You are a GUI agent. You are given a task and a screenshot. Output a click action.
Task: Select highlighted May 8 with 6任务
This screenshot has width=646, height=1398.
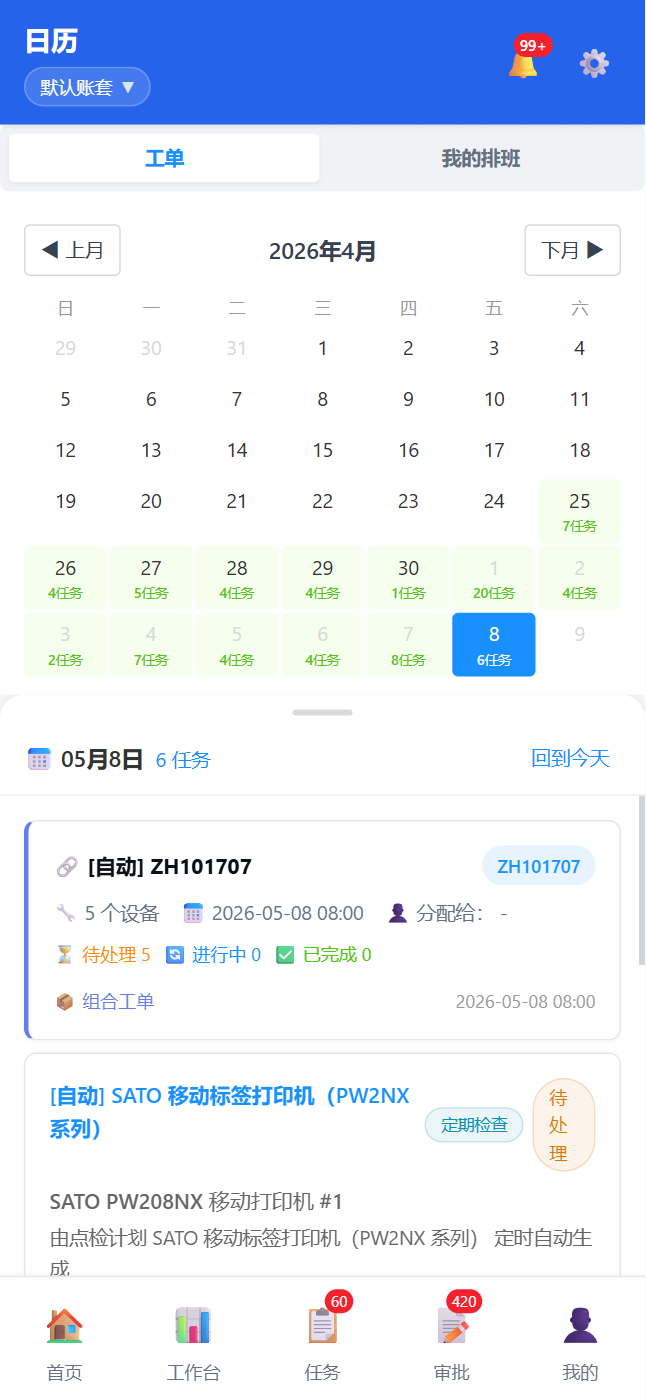click(x=494, y=645)
